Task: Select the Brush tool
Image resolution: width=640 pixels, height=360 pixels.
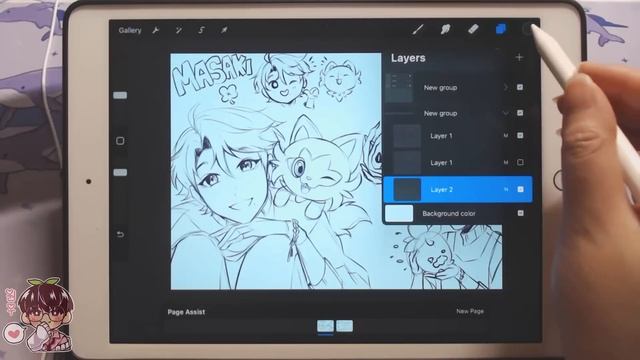Action: [x=418, y=29]
